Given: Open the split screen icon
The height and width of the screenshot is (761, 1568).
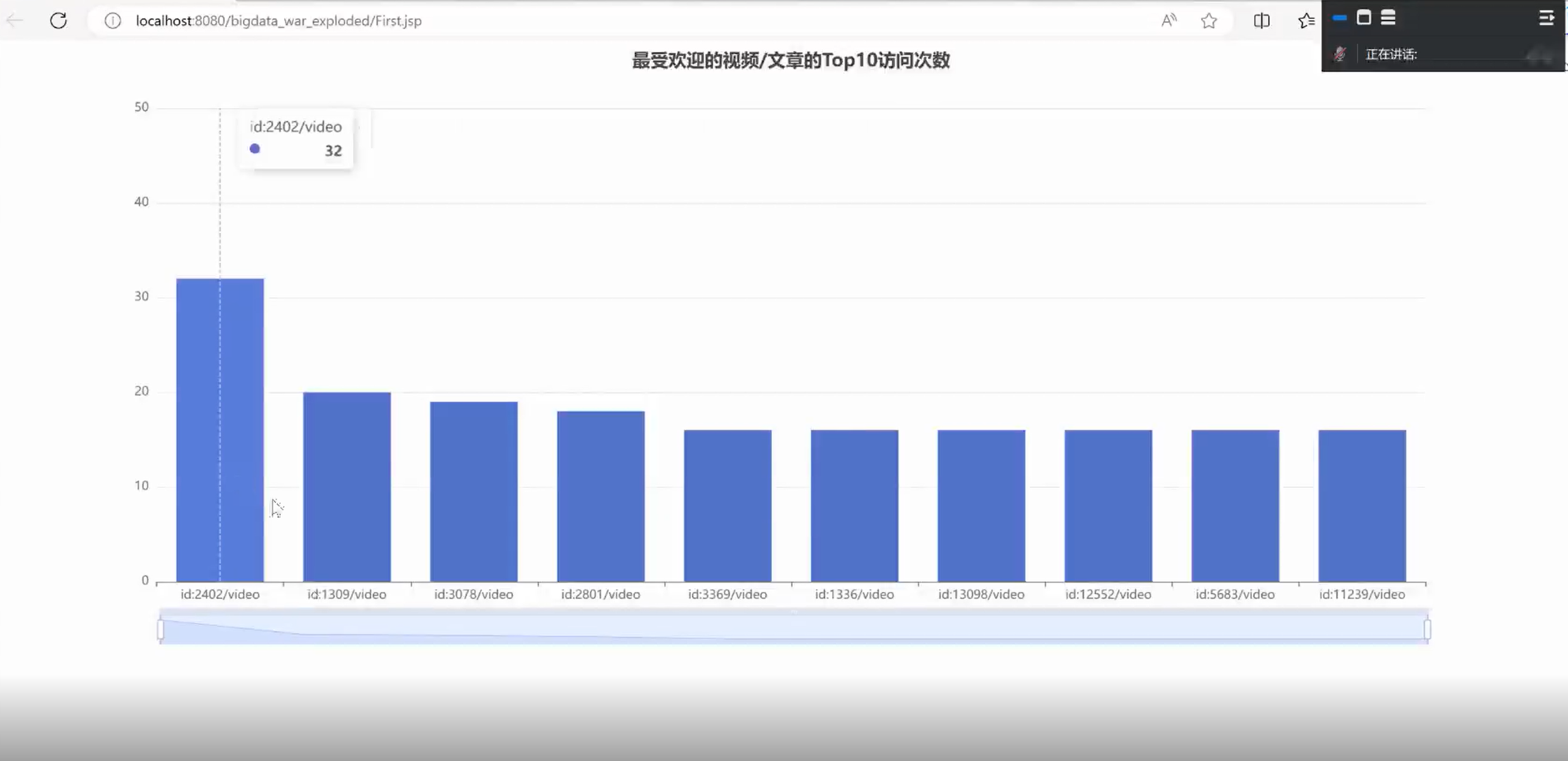Looking at the screenshot, I should (1261, 21).
